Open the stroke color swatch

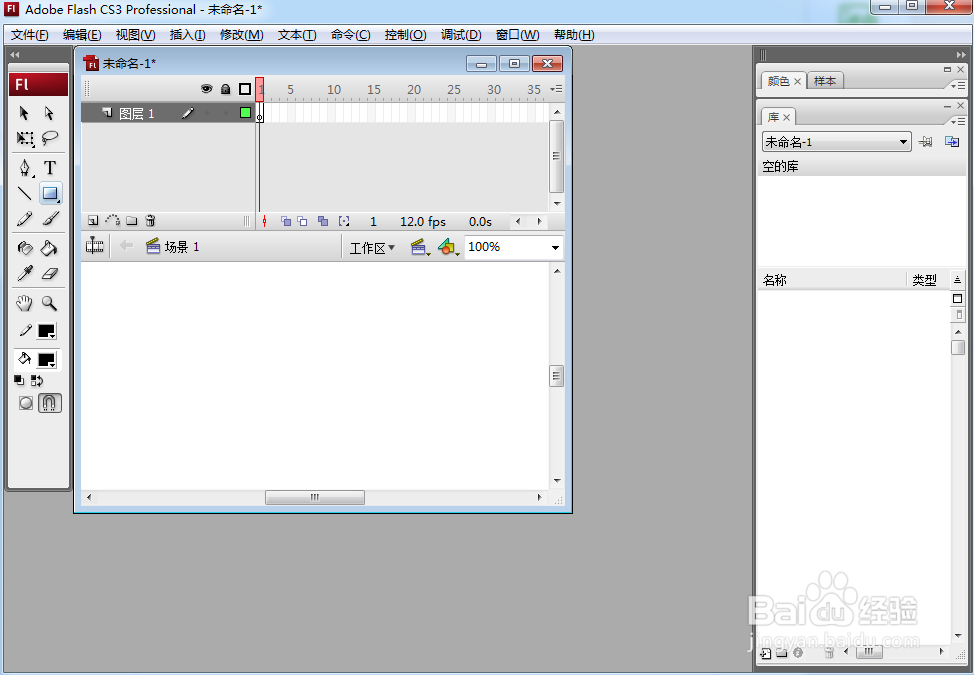pyautogui.click(x=47, y=331)
